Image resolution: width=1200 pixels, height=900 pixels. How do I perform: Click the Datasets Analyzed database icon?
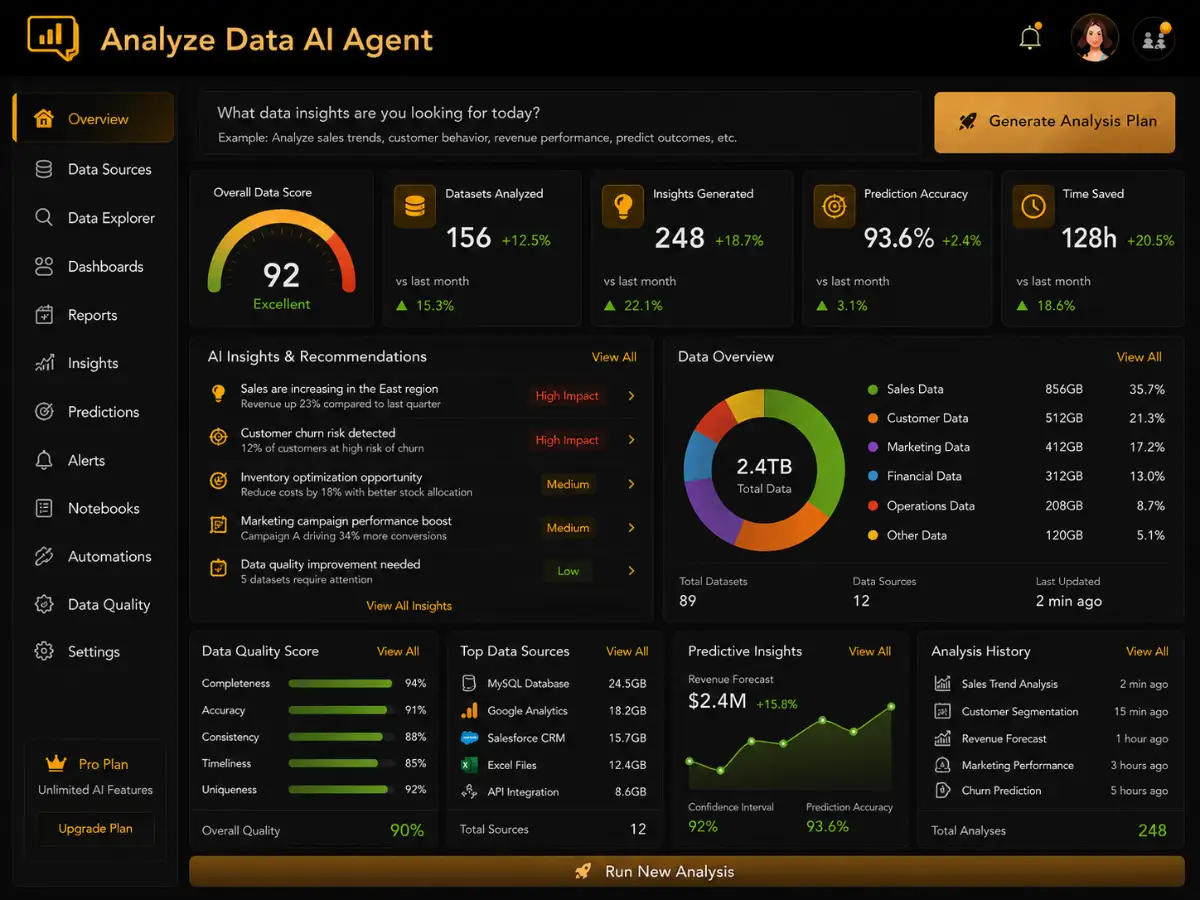point(414,206)
